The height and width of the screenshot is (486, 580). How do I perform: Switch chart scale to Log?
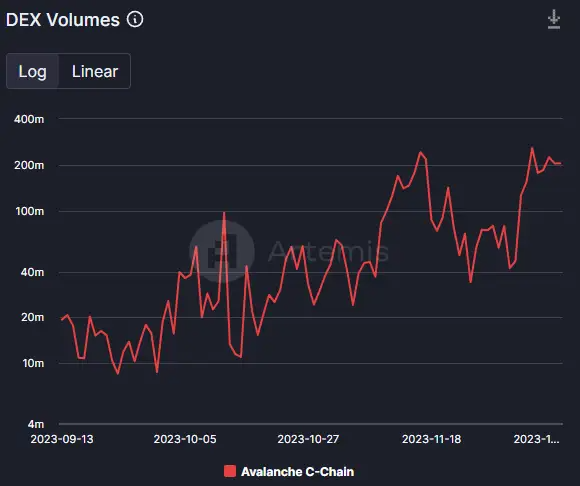coord(33,71)
